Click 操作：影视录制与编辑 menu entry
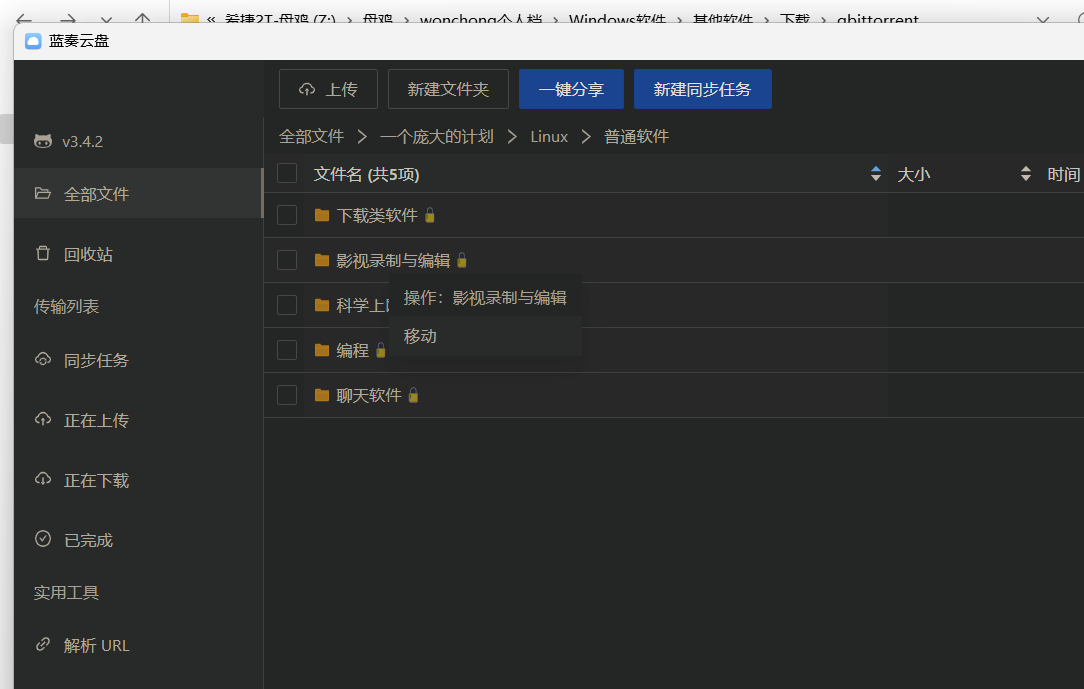Screen dimensions: 1084x689 pos(486,296)
